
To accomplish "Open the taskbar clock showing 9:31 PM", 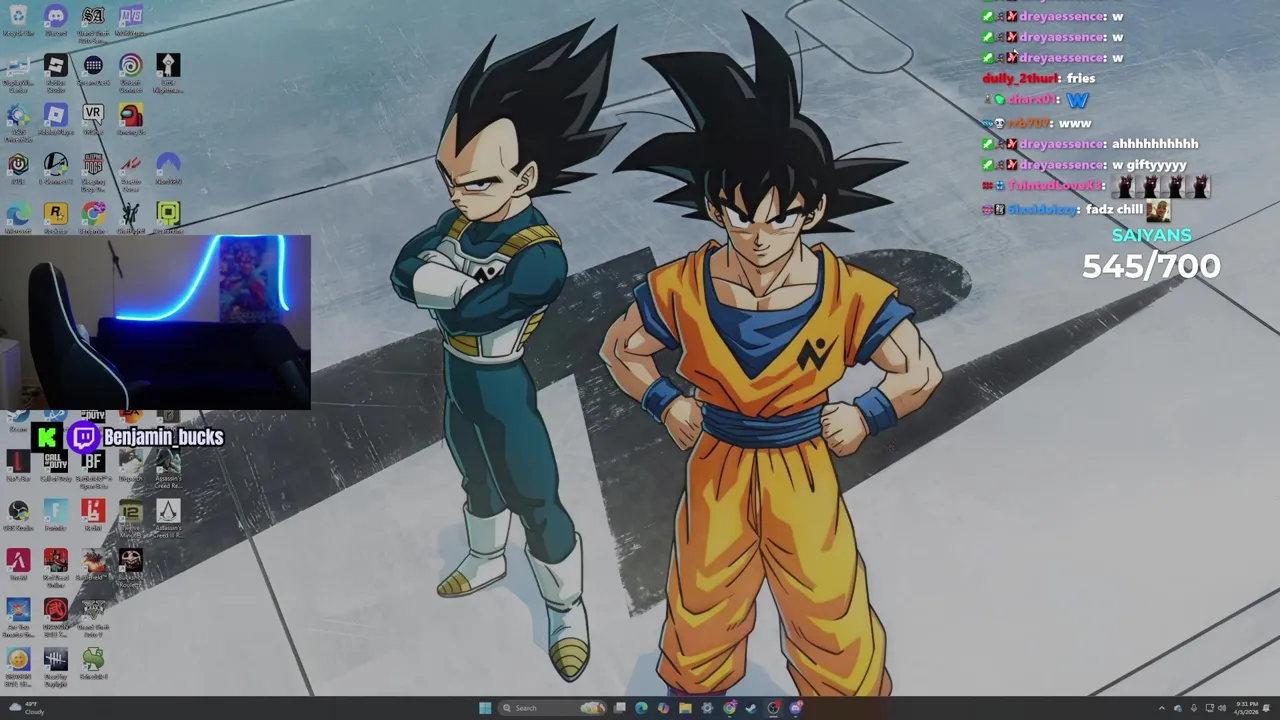I will pyautogui.click(x=1246, y=708).
